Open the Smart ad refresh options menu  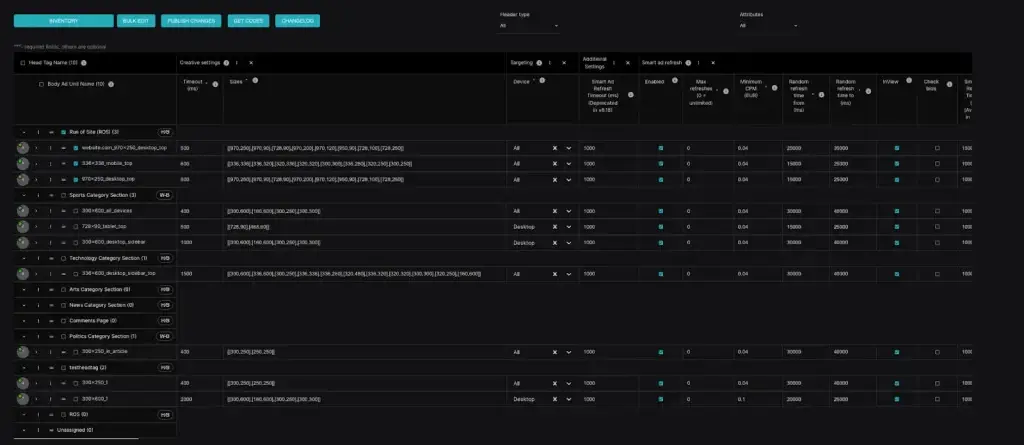(698, 62)
